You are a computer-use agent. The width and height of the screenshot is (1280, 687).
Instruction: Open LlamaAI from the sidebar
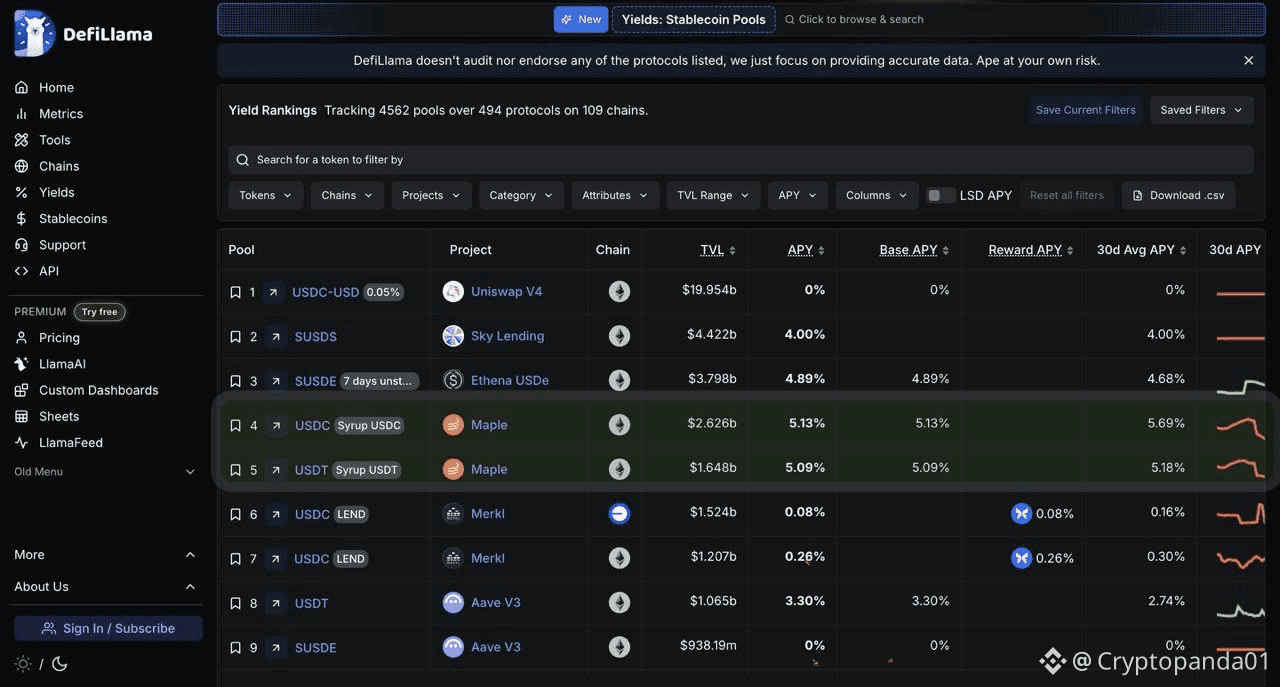point(62,364)
